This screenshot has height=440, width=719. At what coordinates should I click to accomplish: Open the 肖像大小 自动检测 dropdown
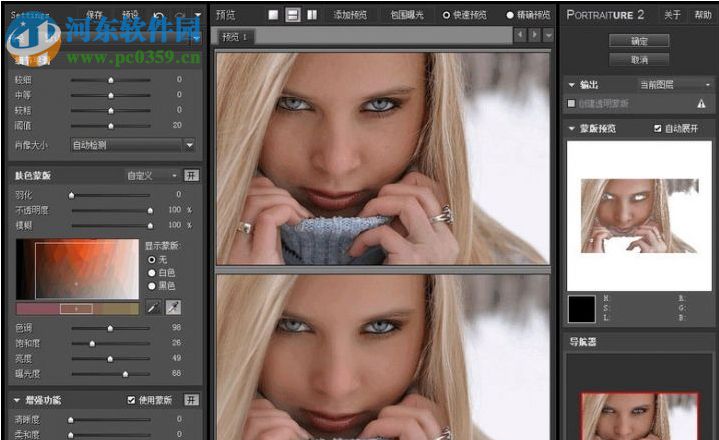click(x=133, y=145)
